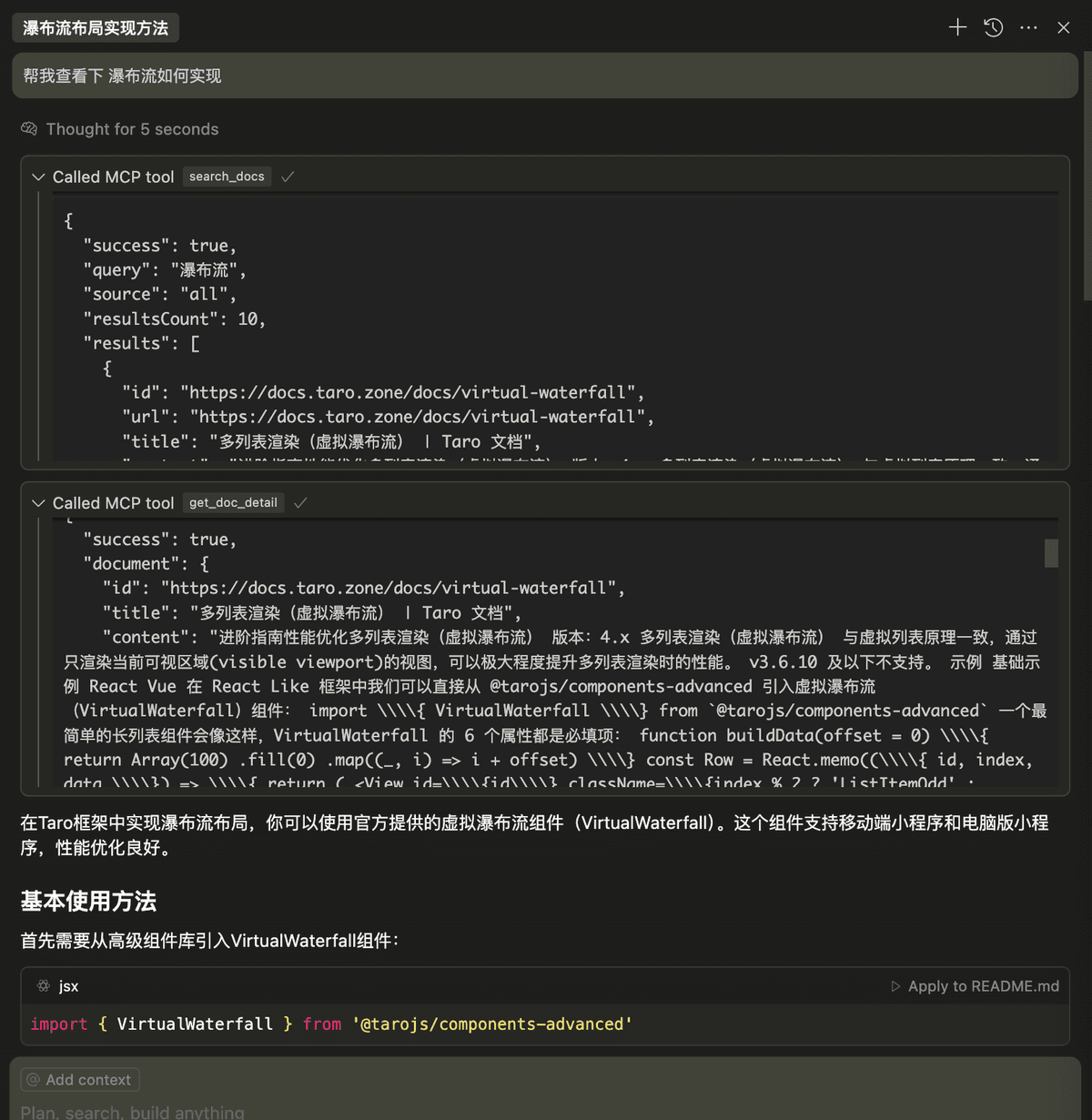
Task: Click the Add context button
Action: point(80,1080)
